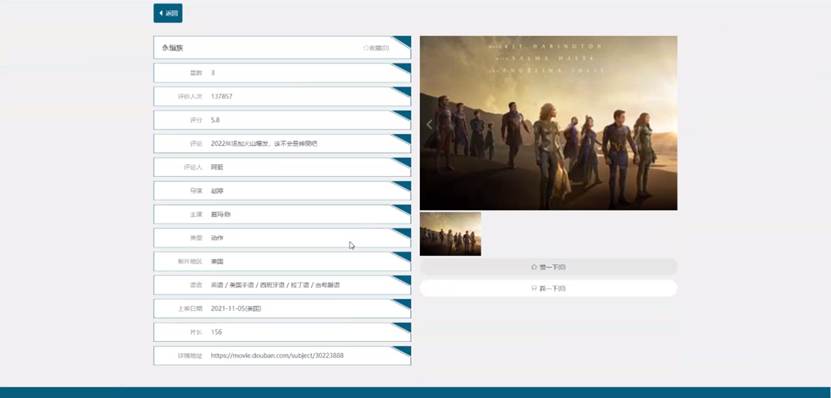
Task: Click the comment text starting with 2022
Action: (264, 144)
